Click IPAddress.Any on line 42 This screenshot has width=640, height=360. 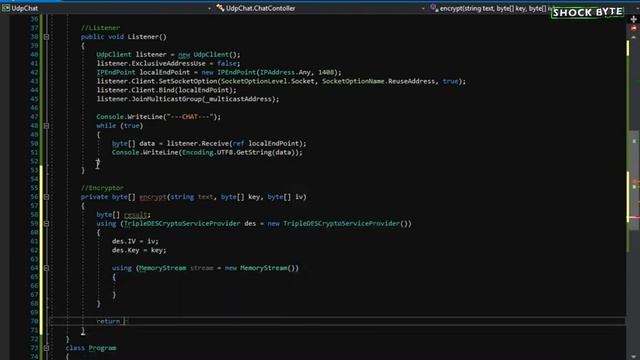(x=285, y=72)
